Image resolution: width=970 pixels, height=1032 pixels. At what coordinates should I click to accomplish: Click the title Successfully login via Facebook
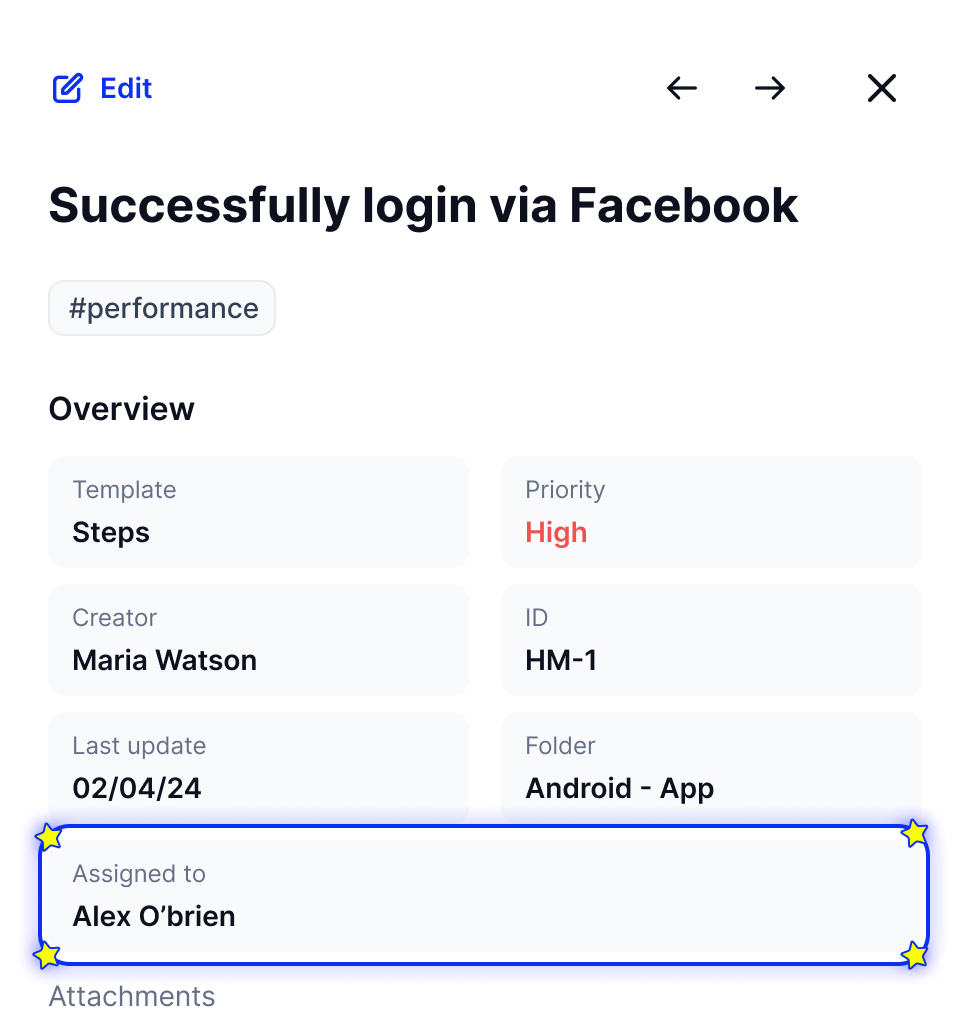423,205
